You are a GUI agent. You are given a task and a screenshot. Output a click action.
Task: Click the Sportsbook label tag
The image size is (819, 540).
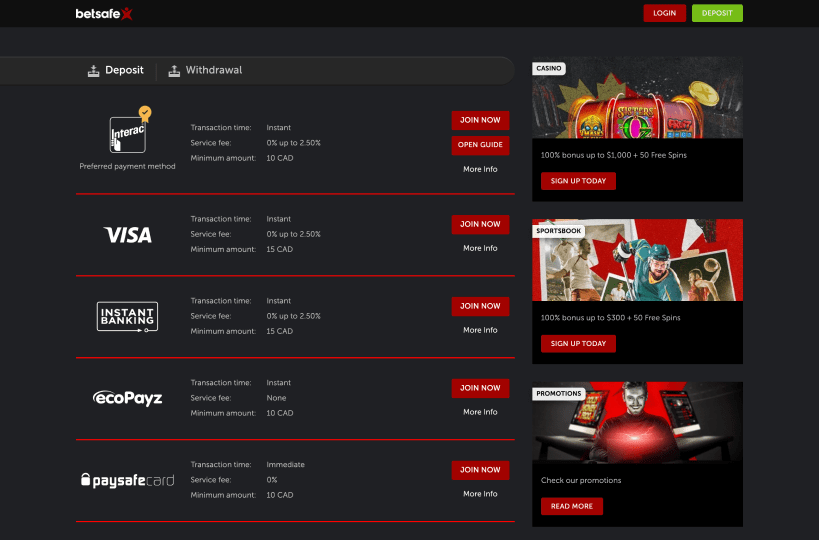[558, 231]
